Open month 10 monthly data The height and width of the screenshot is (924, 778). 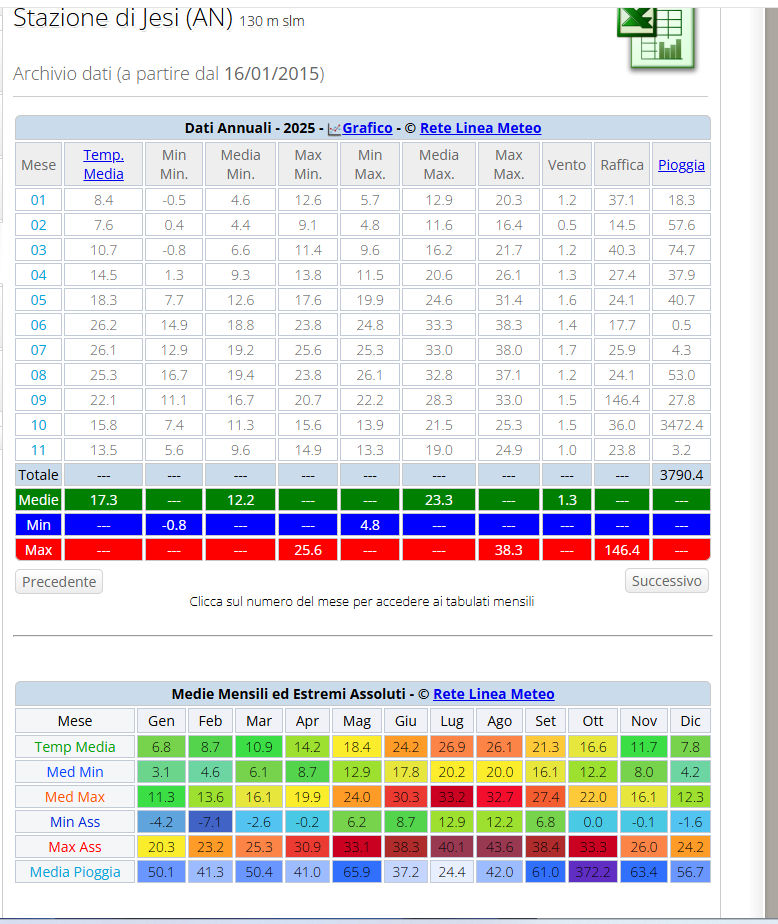[38, 425]
